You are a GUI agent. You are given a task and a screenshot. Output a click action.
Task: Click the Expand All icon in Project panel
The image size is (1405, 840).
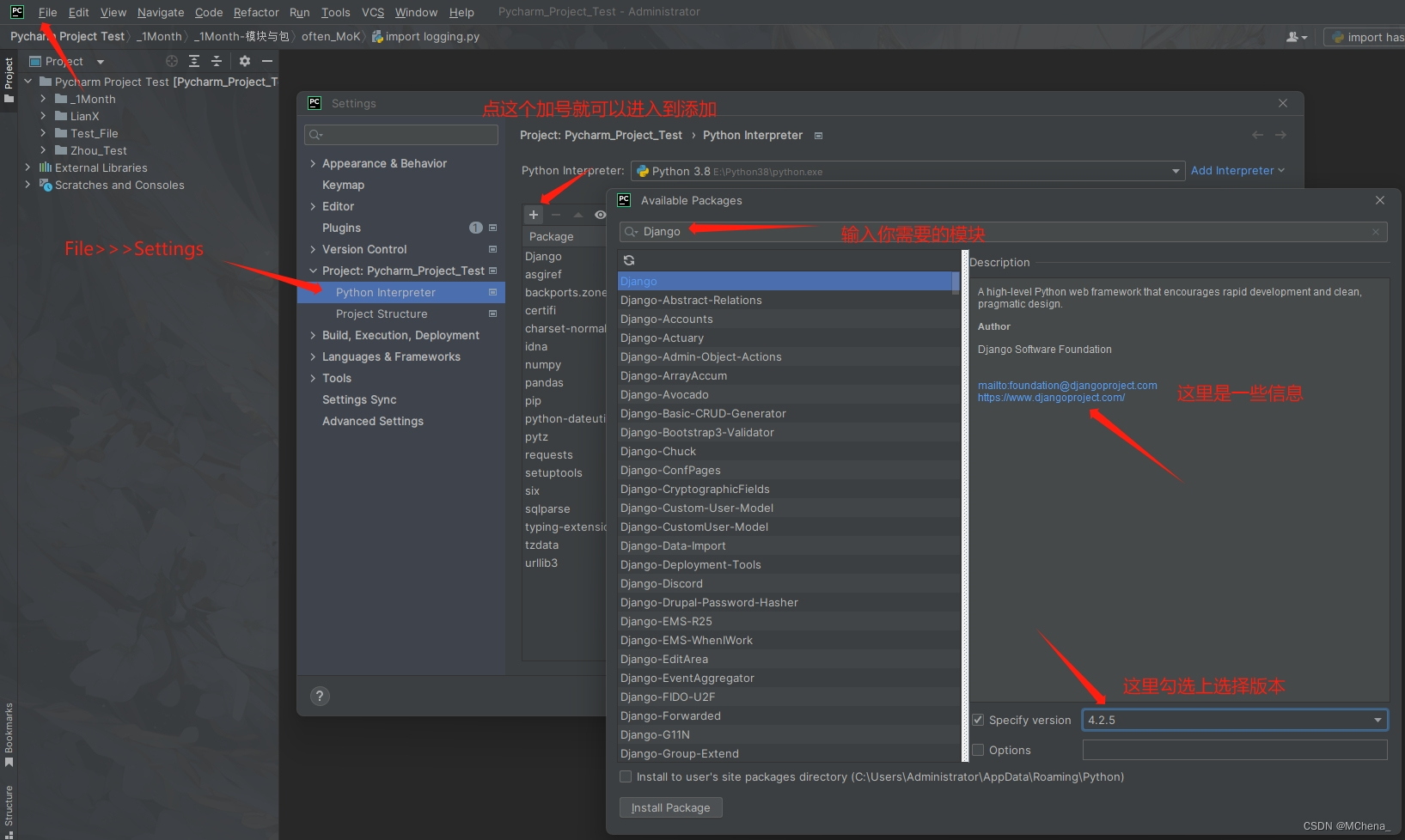[194, 61]
